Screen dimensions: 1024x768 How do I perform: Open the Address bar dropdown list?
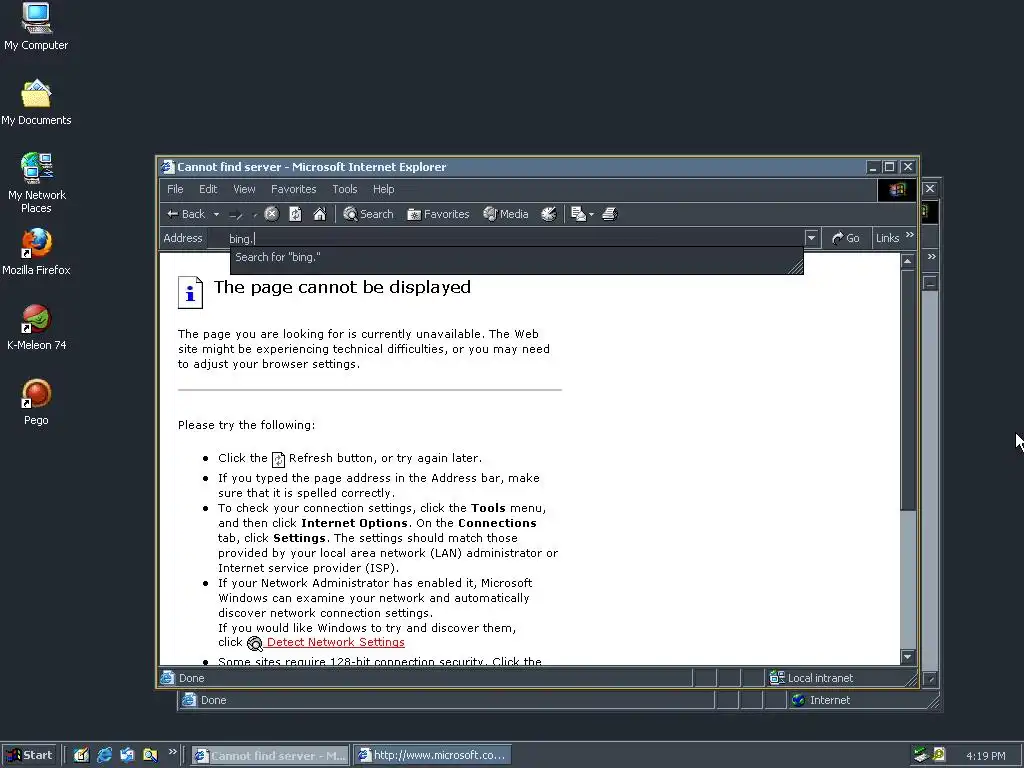coord(811,238)
